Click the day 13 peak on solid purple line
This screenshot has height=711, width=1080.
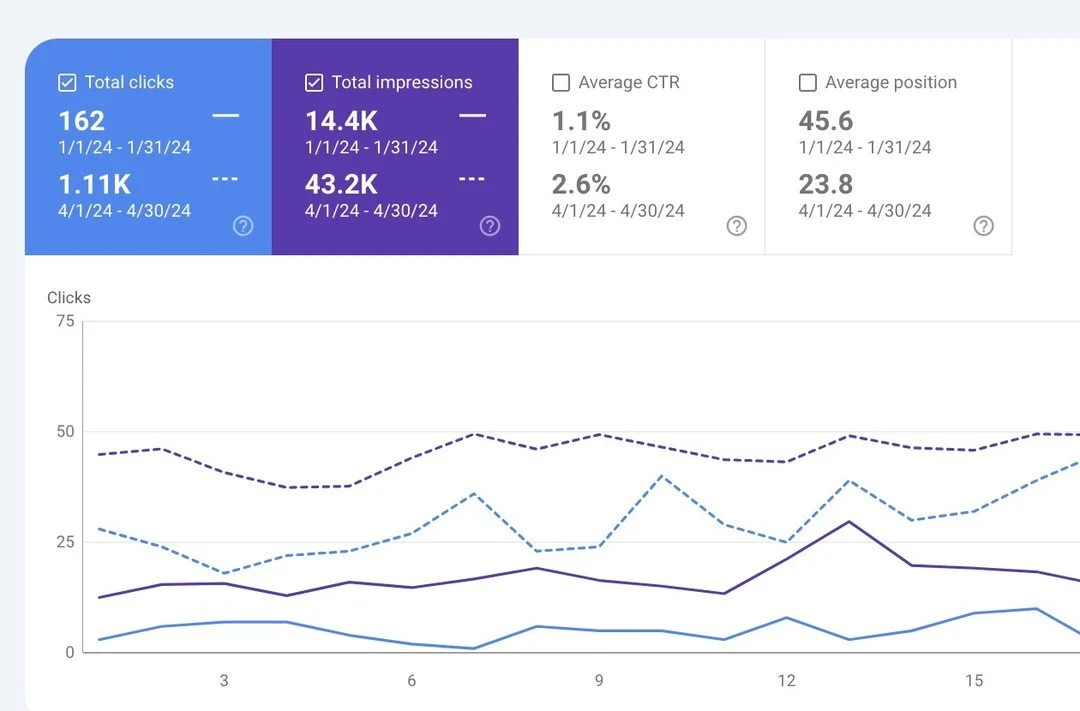tap(849, 522)
